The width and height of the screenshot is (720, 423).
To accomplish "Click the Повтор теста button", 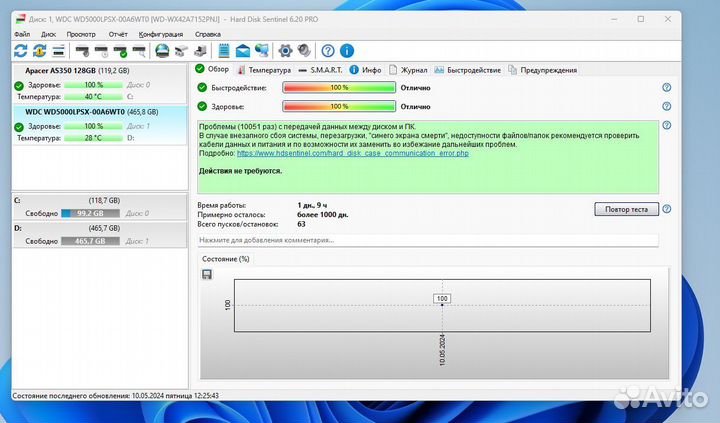I will click(x=626, y=209).
